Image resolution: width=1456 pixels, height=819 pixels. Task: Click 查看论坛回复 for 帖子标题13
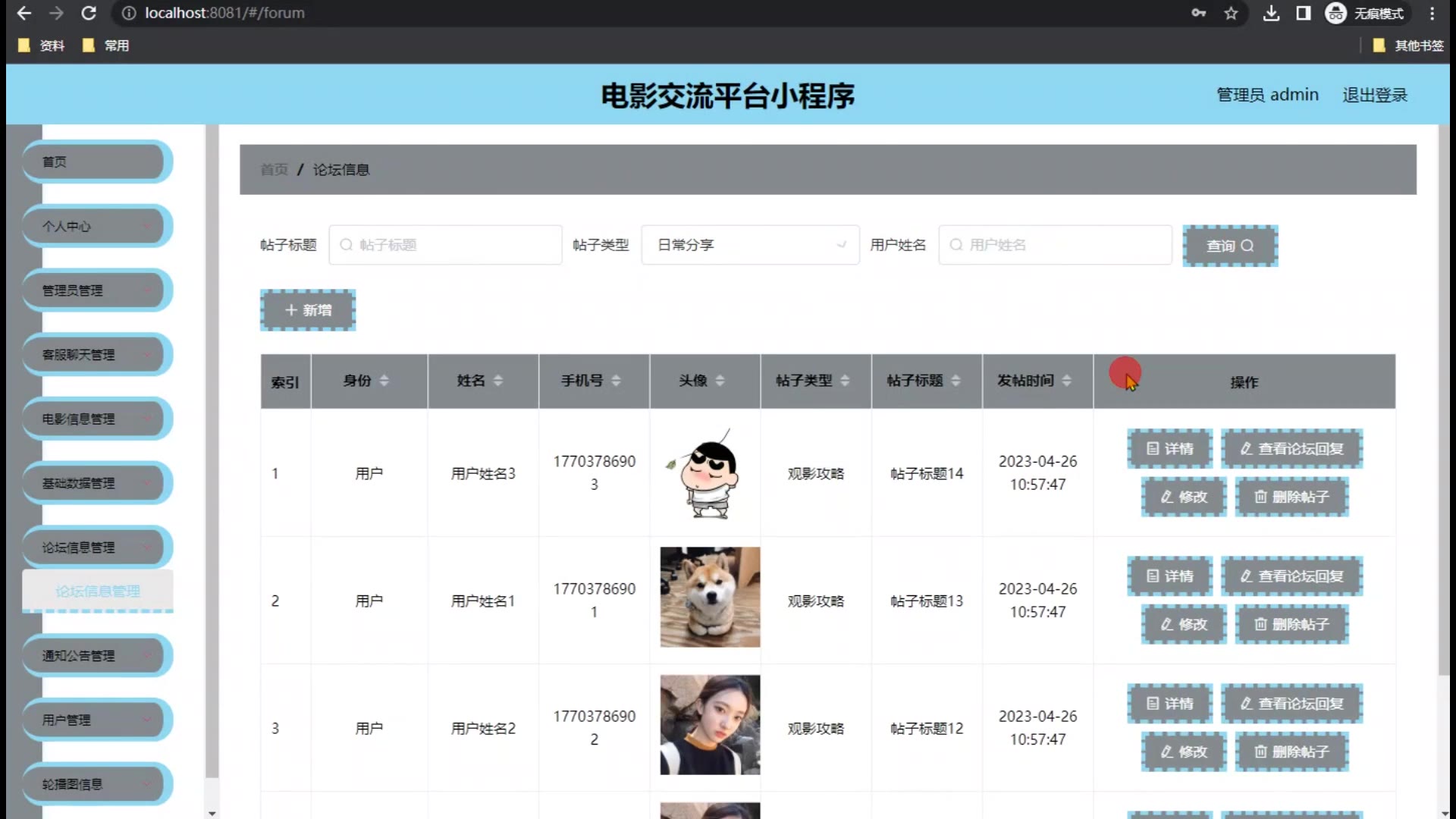1292,576
